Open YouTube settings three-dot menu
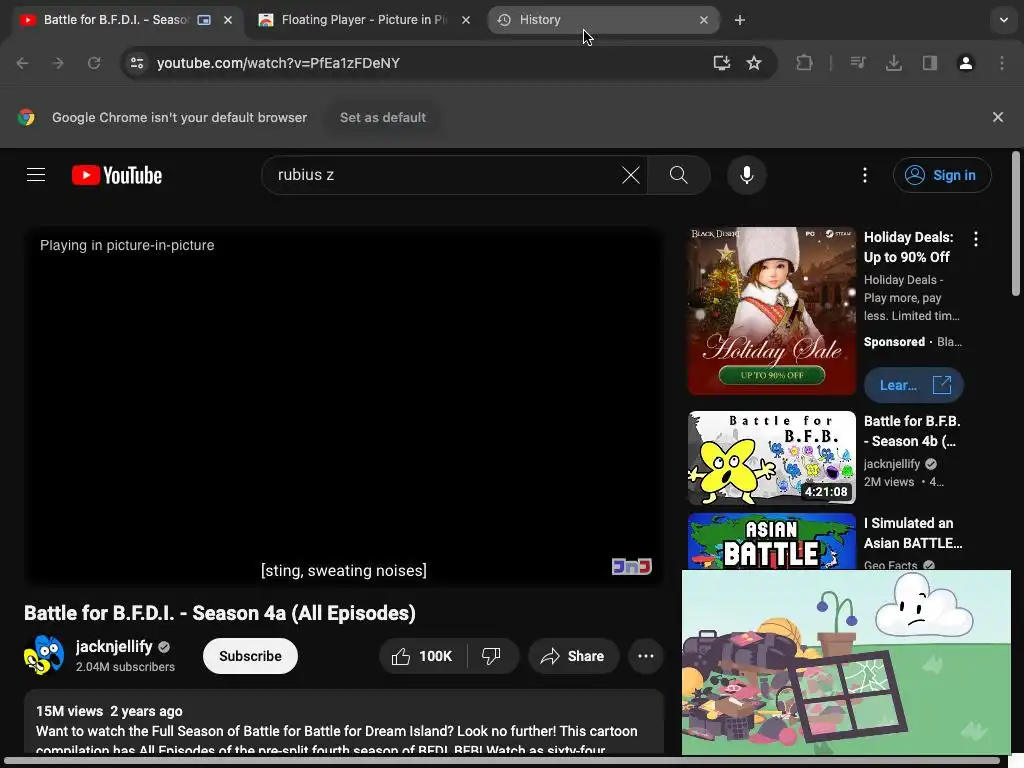The height and width of the screenshot is (768, 1024). coord(865,175)
